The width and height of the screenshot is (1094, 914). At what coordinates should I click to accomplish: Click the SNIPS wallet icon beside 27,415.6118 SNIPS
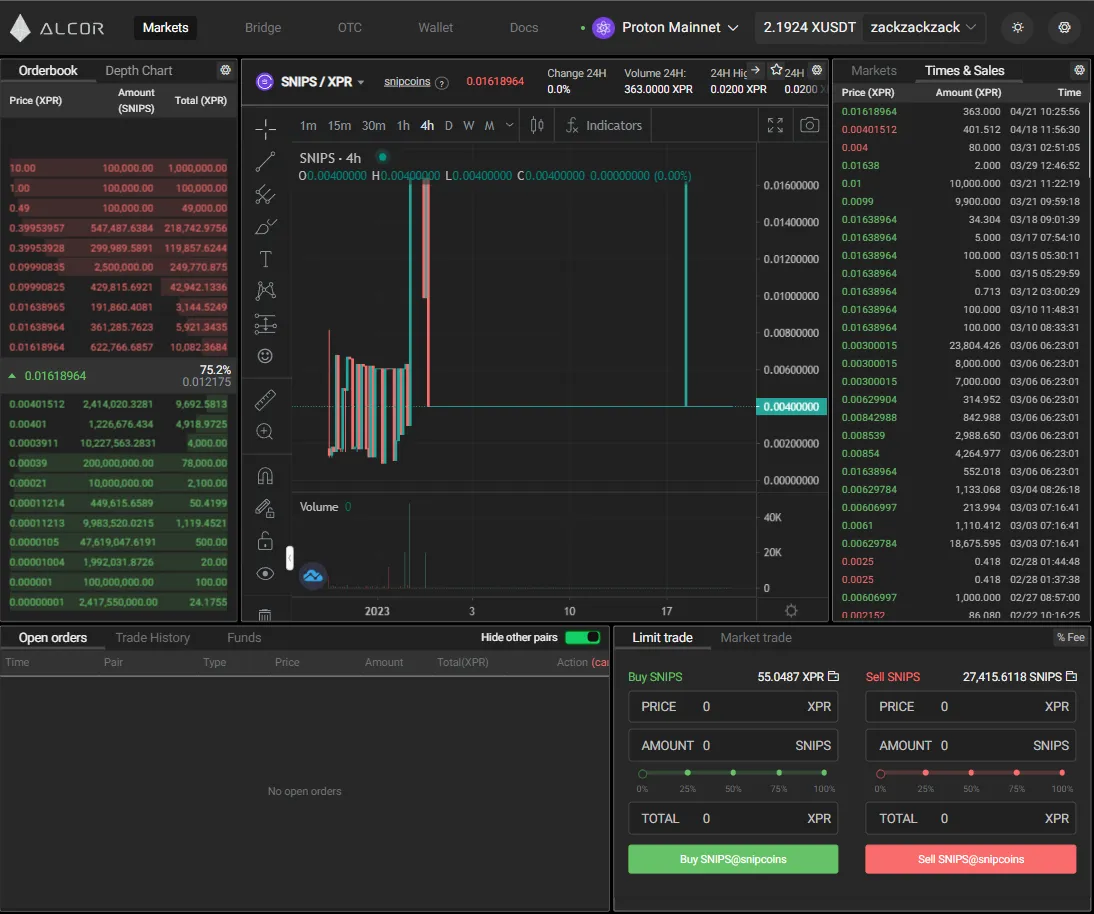click(x=1072, y=676)
